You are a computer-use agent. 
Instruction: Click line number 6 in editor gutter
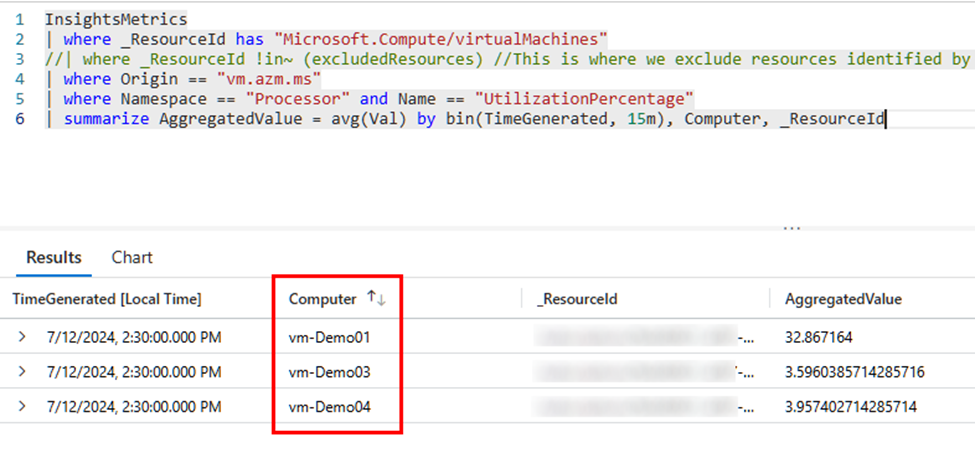[x=20, y=119]
